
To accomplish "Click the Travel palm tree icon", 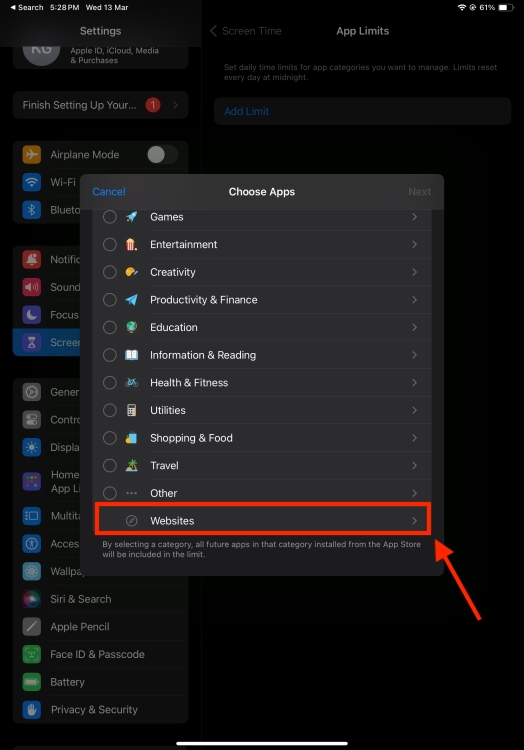I will (131, 465).
